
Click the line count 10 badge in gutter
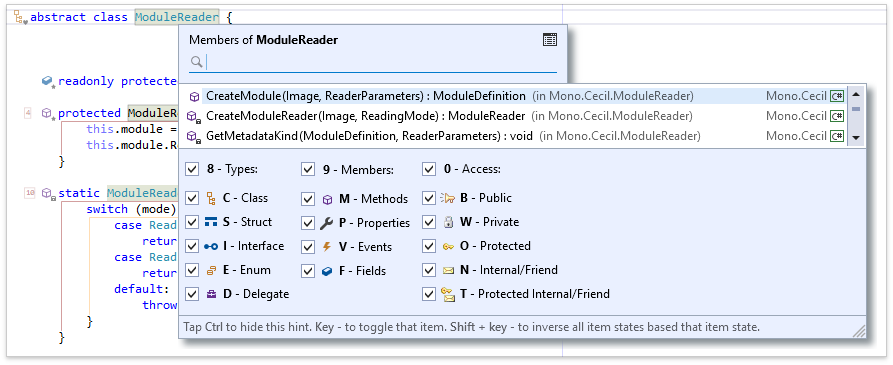tap(30, 193)
